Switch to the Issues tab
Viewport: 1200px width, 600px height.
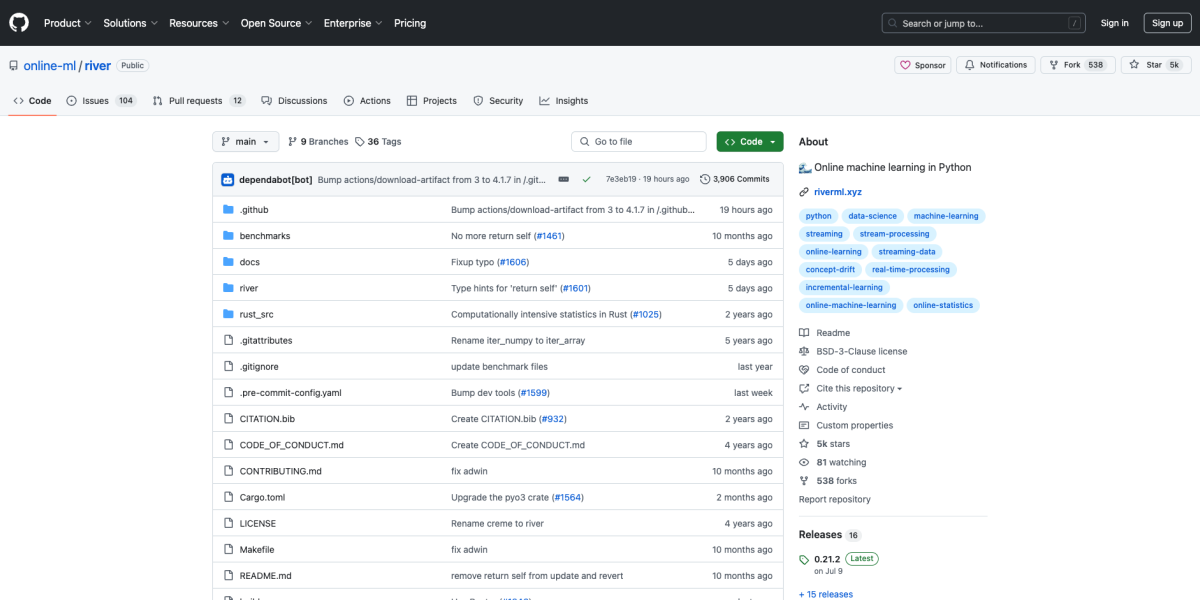pos(102,101)
